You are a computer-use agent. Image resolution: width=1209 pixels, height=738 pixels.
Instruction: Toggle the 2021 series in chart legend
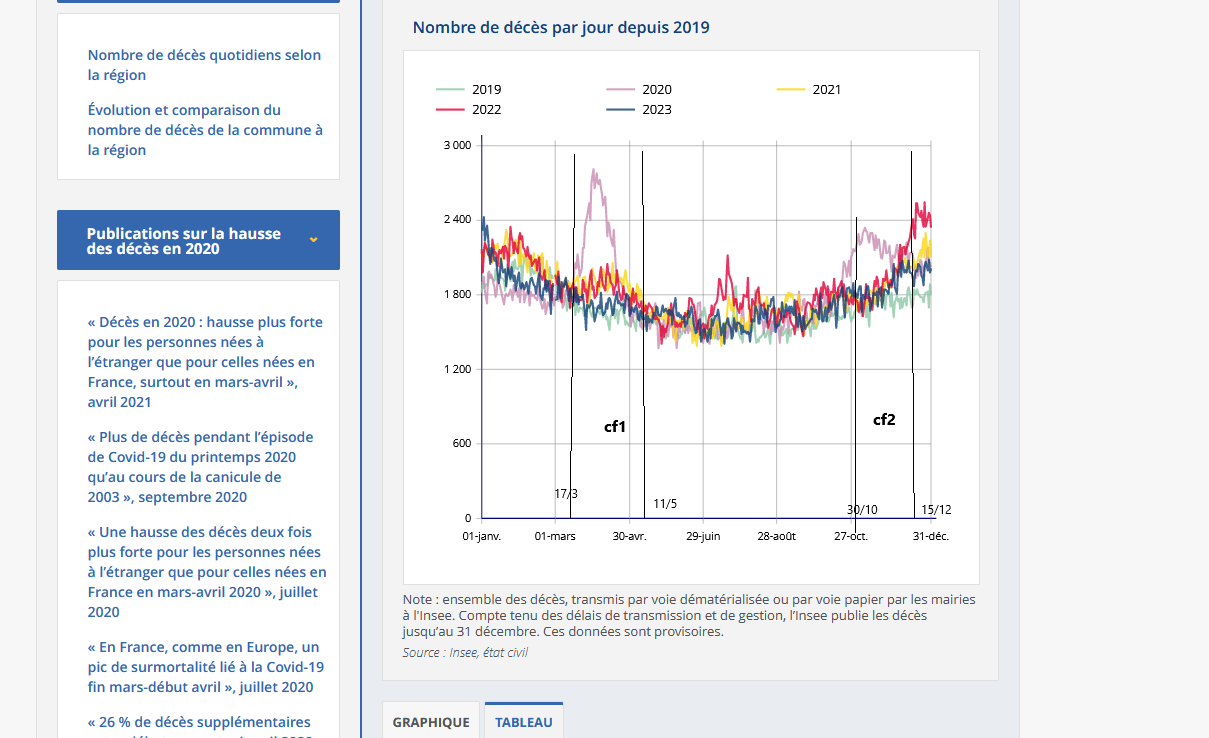[x=809, y=89]
